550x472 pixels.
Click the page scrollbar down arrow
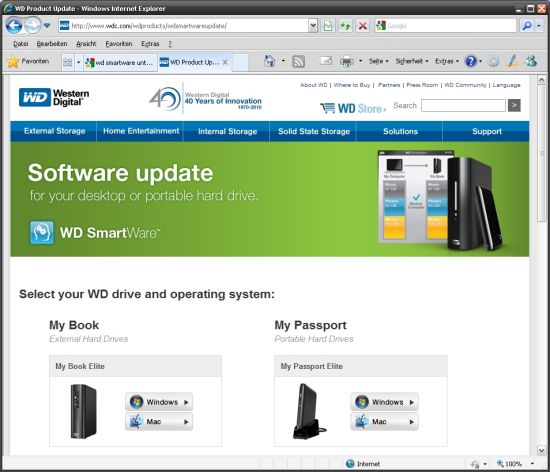541,450
